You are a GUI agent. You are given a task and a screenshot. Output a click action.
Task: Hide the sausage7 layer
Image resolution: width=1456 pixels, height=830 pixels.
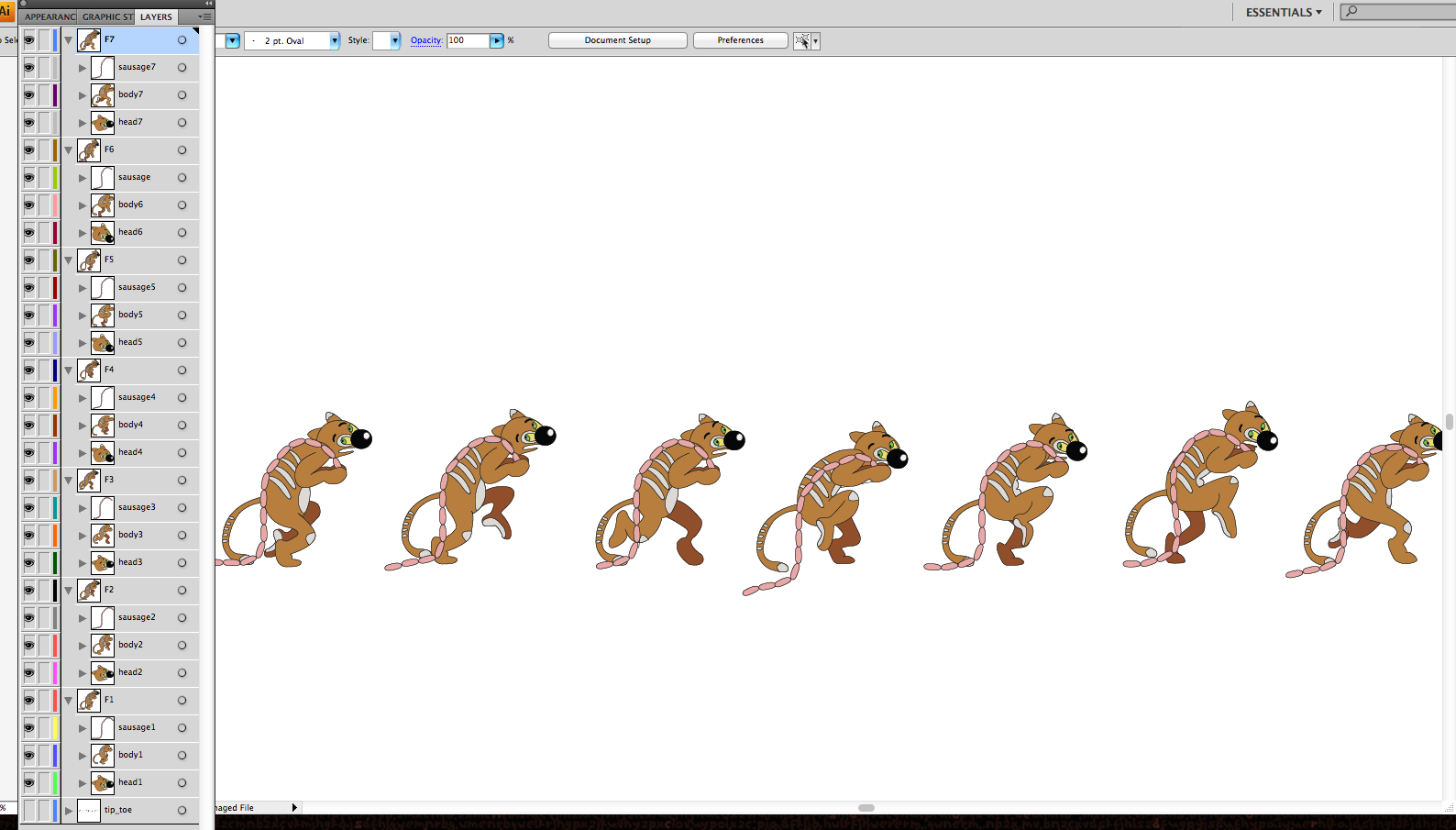coord(29,68)
